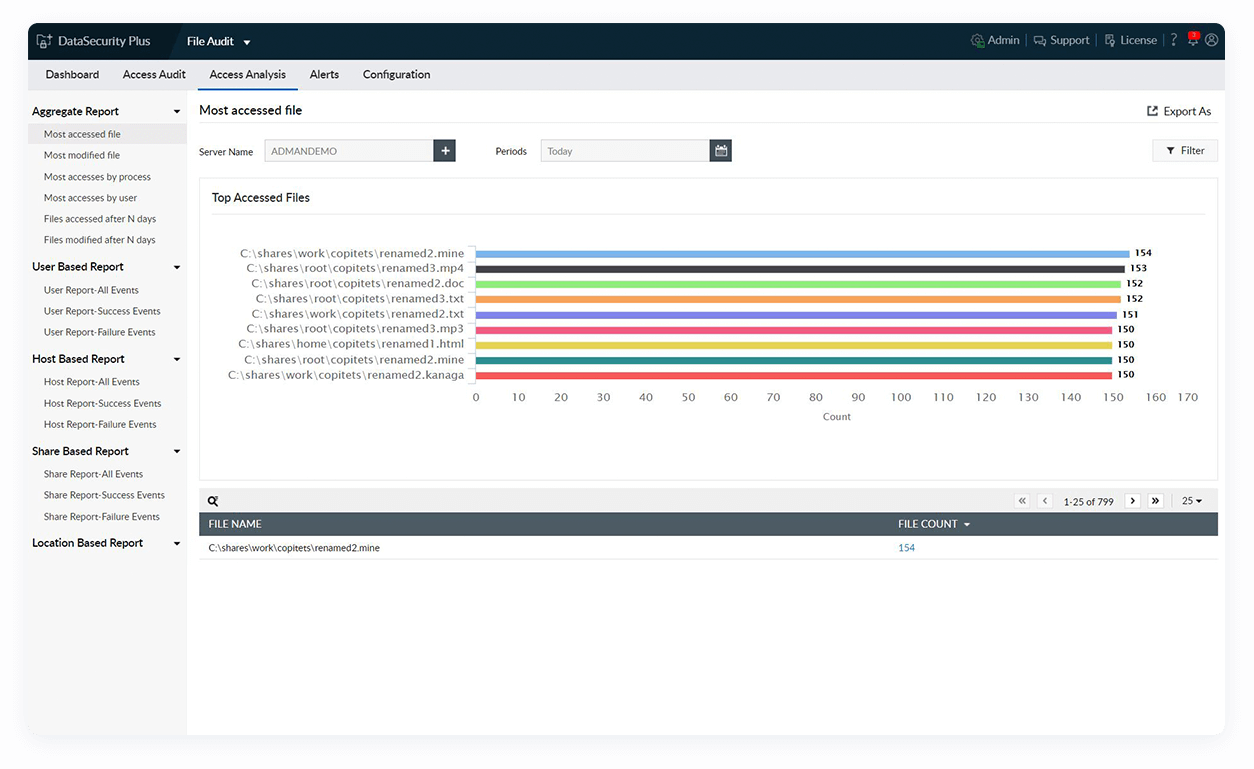The height and width of the screenshot is (769, 1254).
Task: Go to next page of results
Action: click(1133, 501)
